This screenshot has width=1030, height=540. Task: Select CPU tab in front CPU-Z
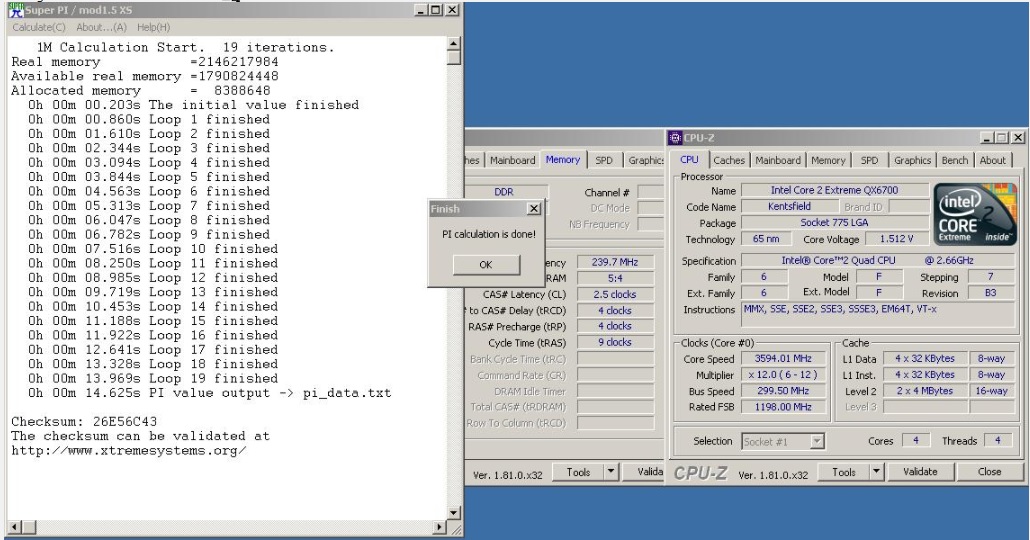689,159
